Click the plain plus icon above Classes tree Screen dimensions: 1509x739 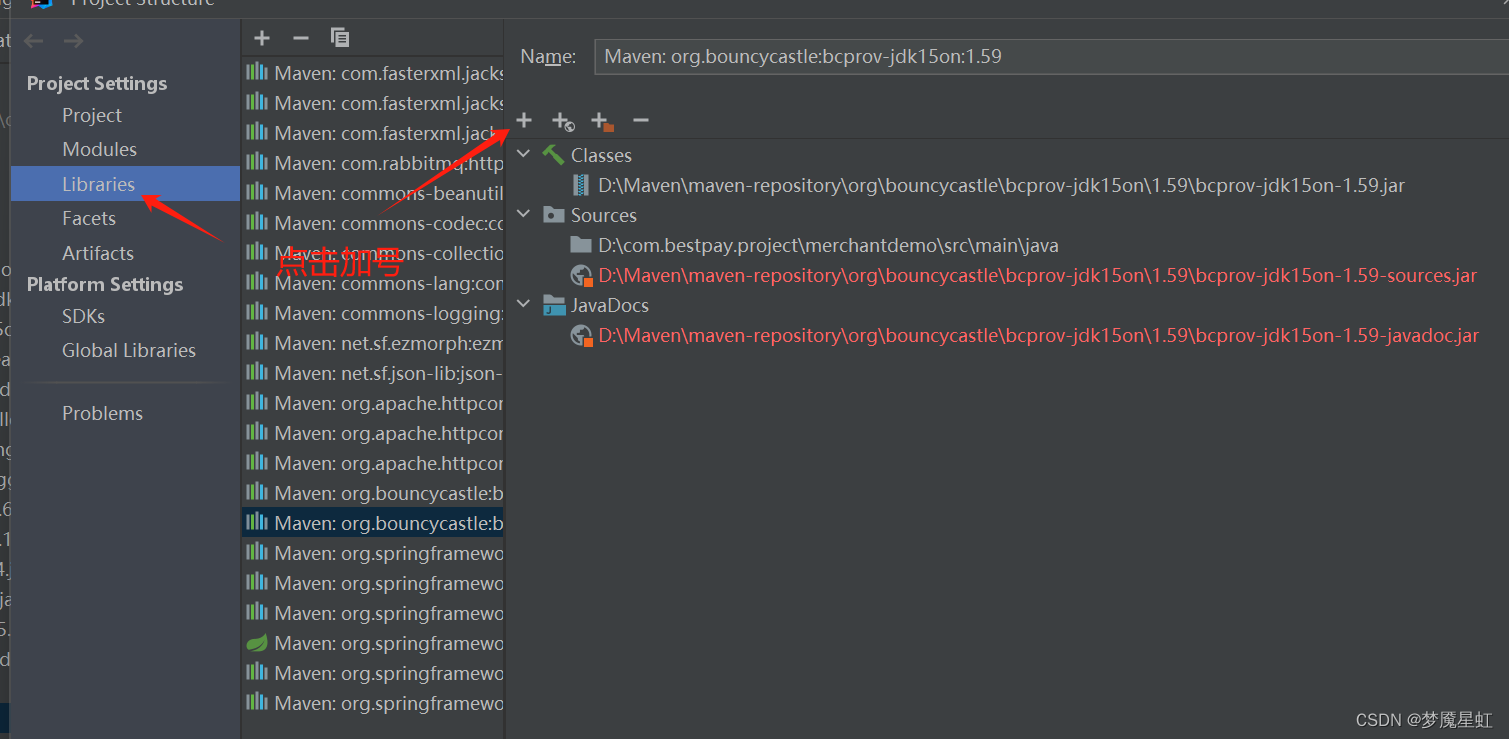tap(524, 120)
